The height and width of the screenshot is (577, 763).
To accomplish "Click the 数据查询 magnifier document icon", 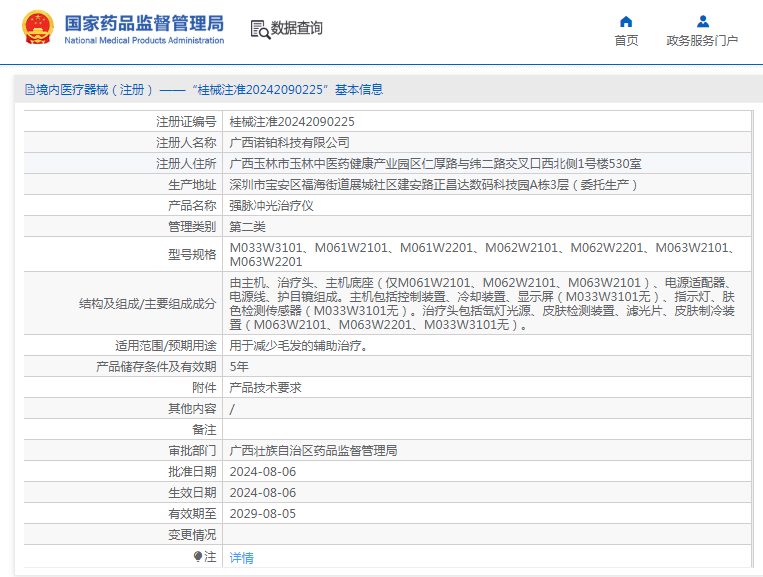I will 259,28.
